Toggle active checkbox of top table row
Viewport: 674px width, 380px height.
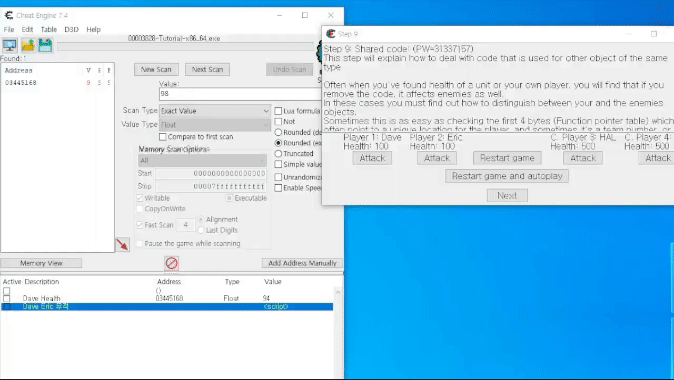(x=6, y=291)
